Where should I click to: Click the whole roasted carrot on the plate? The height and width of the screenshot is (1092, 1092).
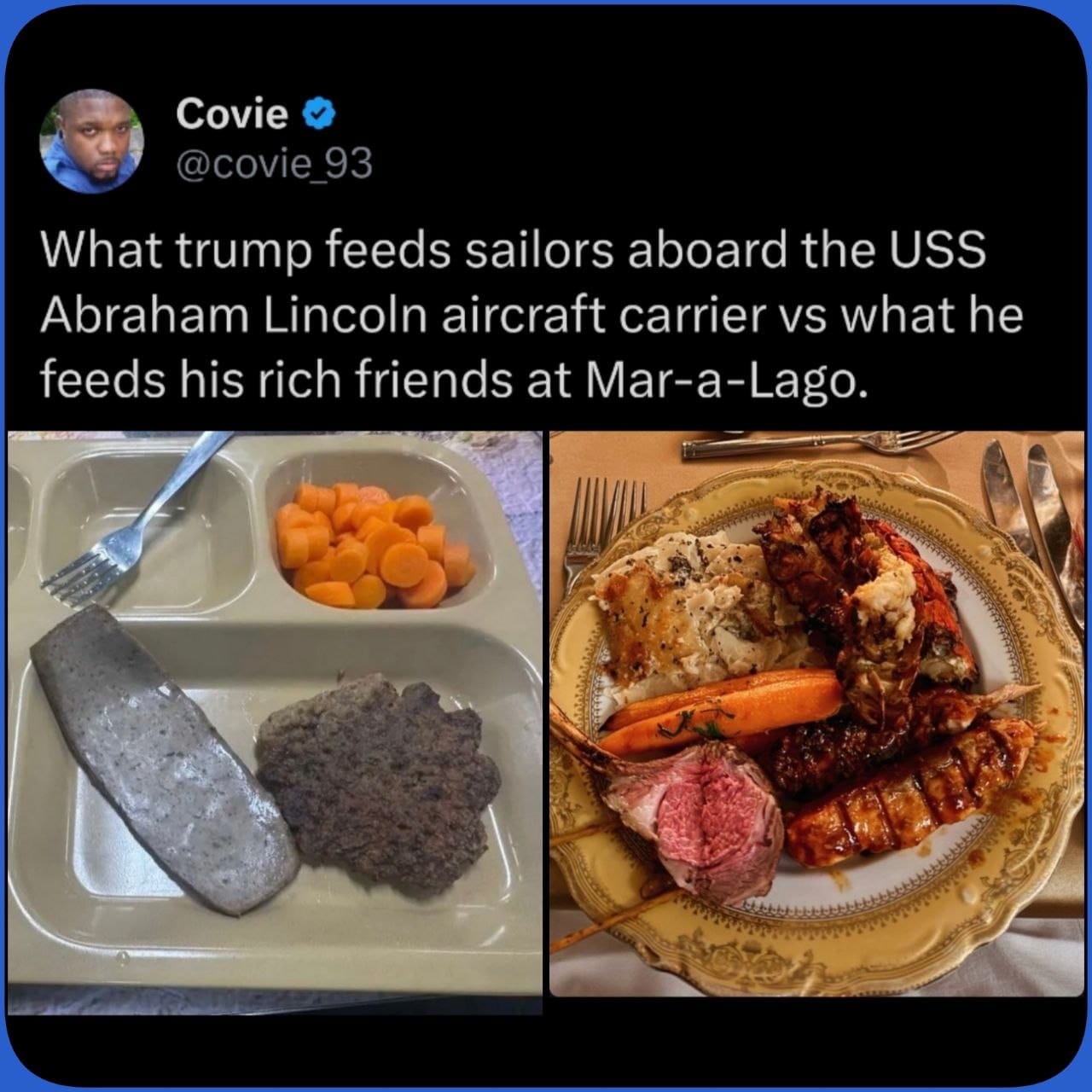(x=725, y=702)
